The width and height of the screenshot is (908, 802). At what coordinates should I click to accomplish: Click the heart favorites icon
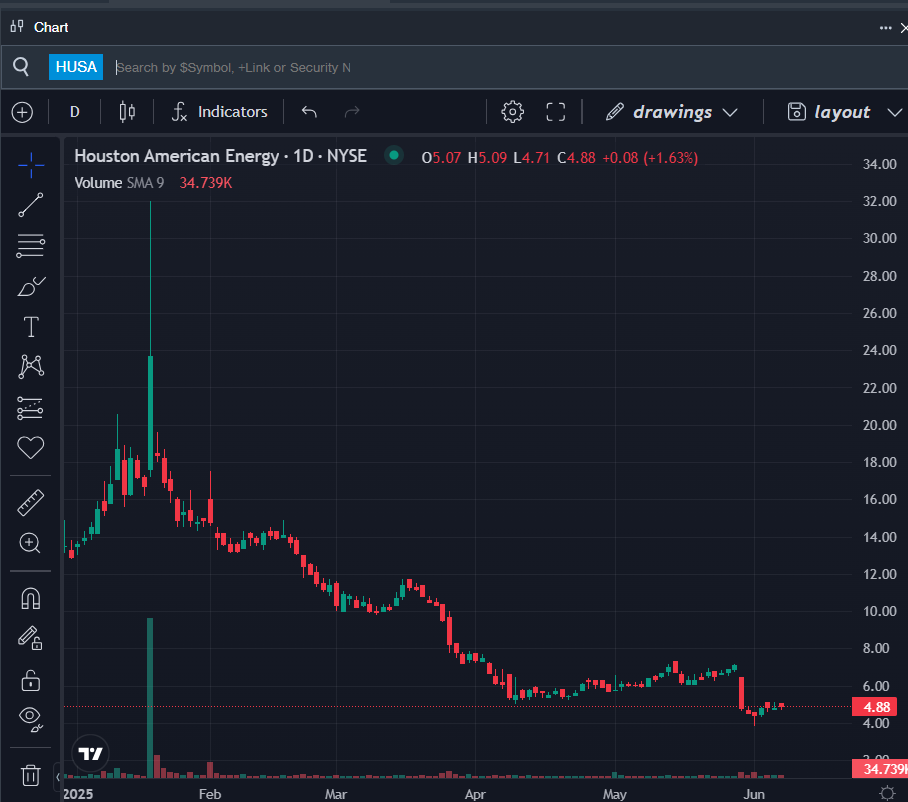[x=31, y=447]
